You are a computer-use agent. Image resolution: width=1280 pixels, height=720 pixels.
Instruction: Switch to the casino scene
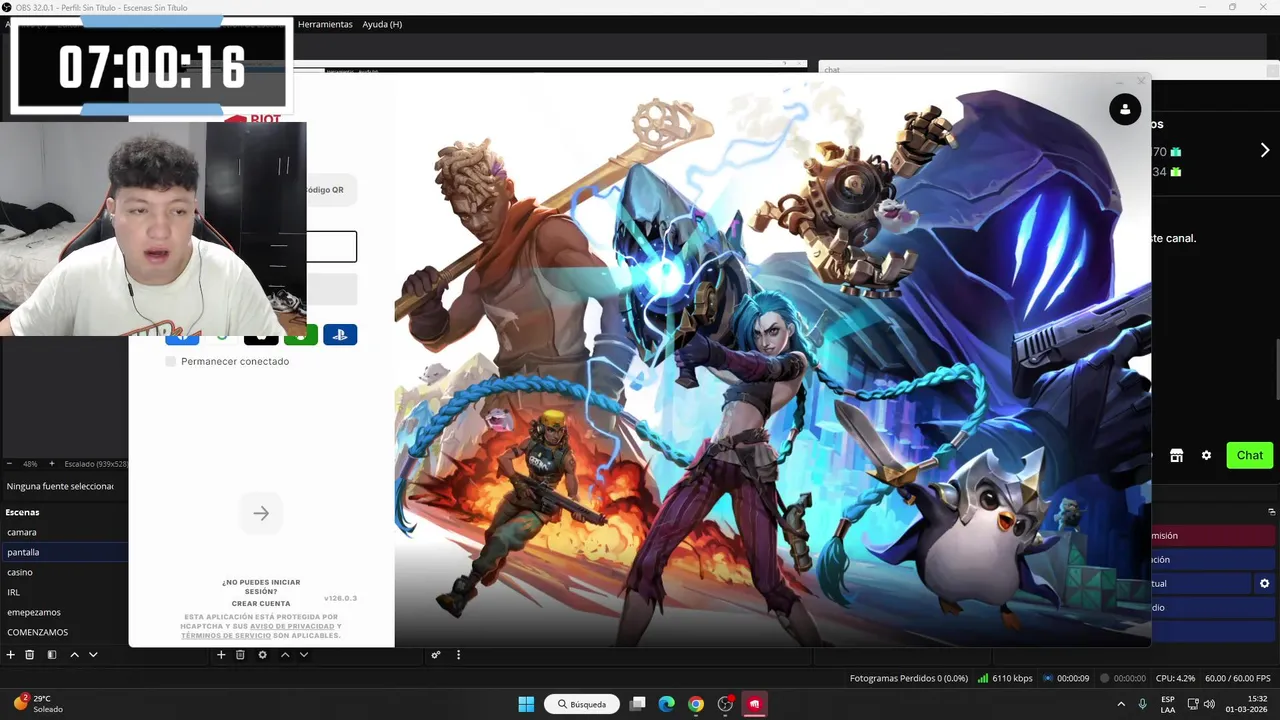(x=64, y=572)
